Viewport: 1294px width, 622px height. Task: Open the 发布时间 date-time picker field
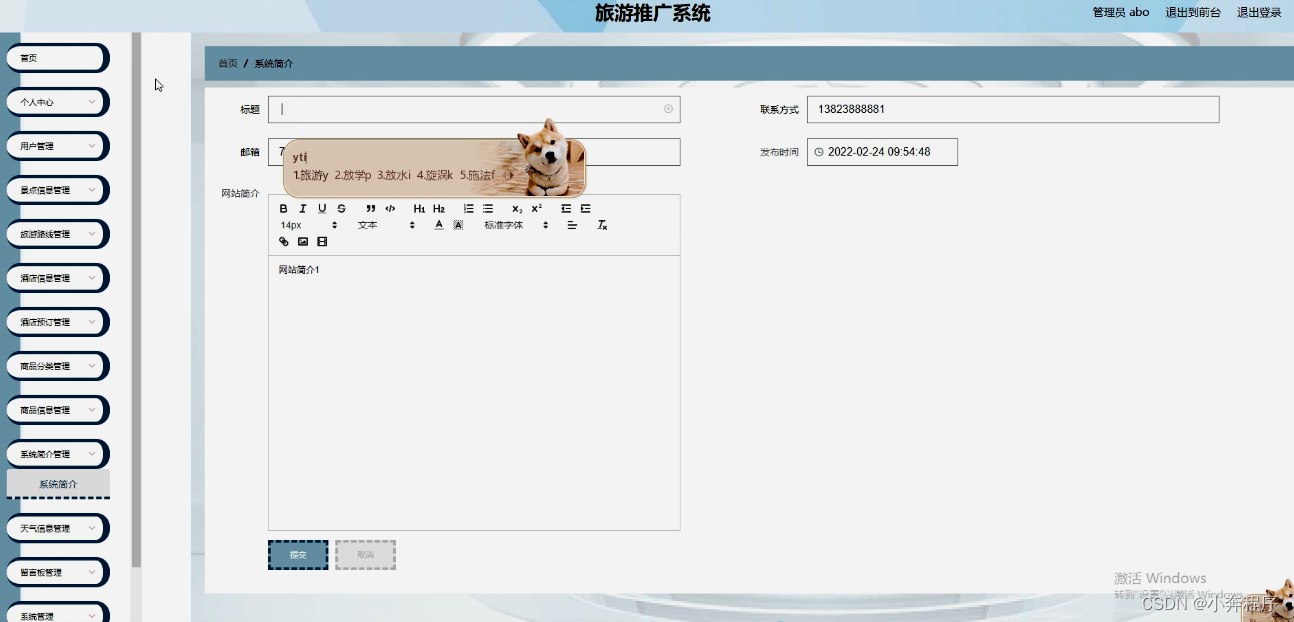882,152
